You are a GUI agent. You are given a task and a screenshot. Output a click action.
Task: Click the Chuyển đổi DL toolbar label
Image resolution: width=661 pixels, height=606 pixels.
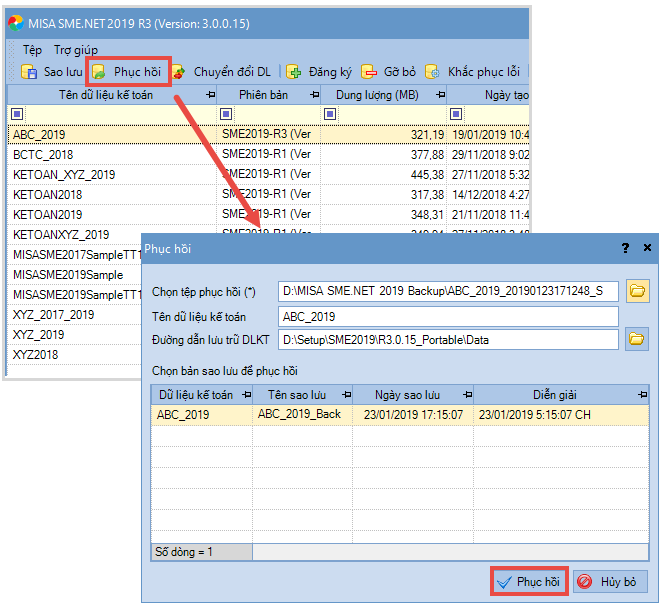click(232, 72)
